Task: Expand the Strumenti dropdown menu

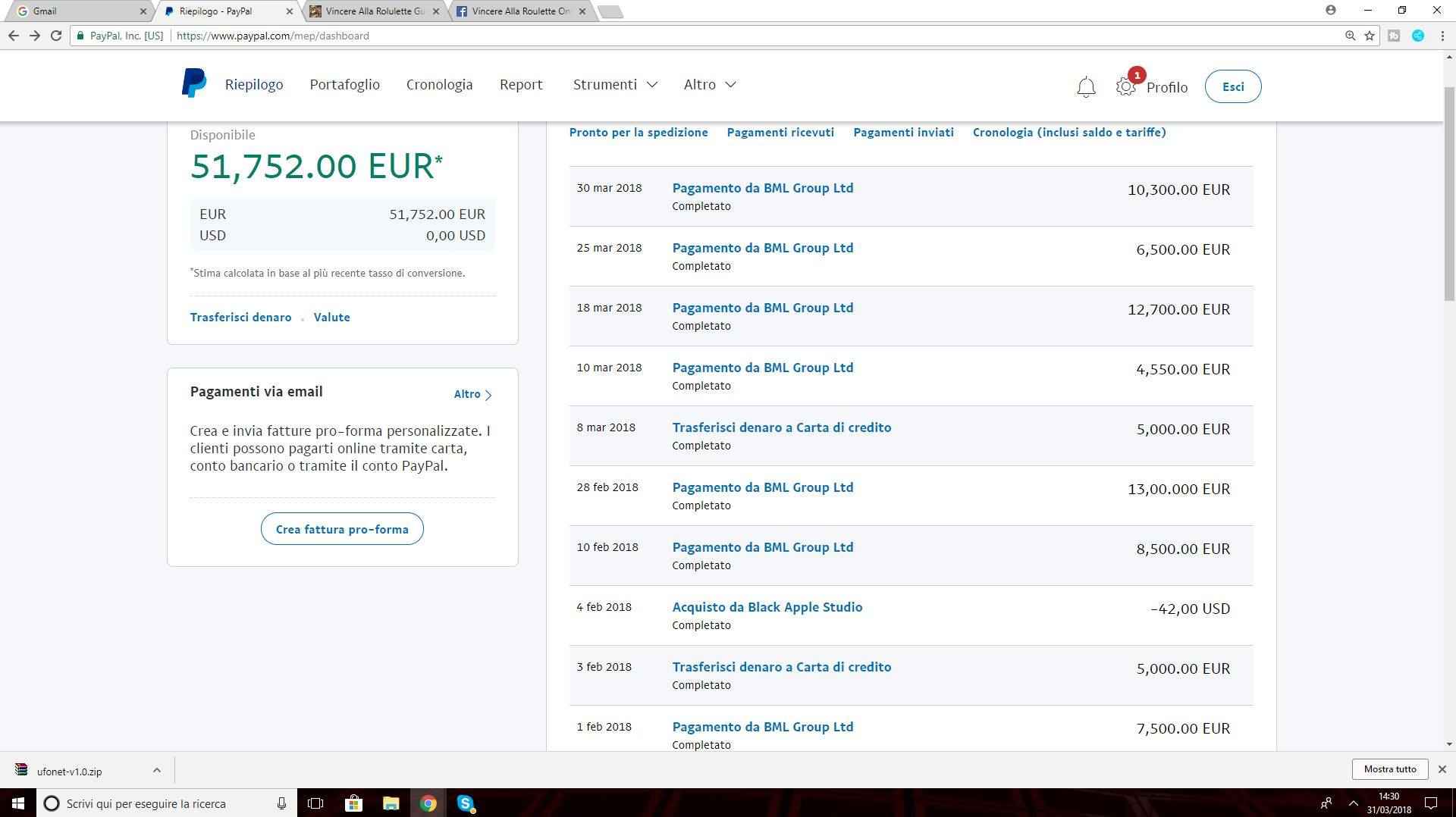Action: point(614,85)
